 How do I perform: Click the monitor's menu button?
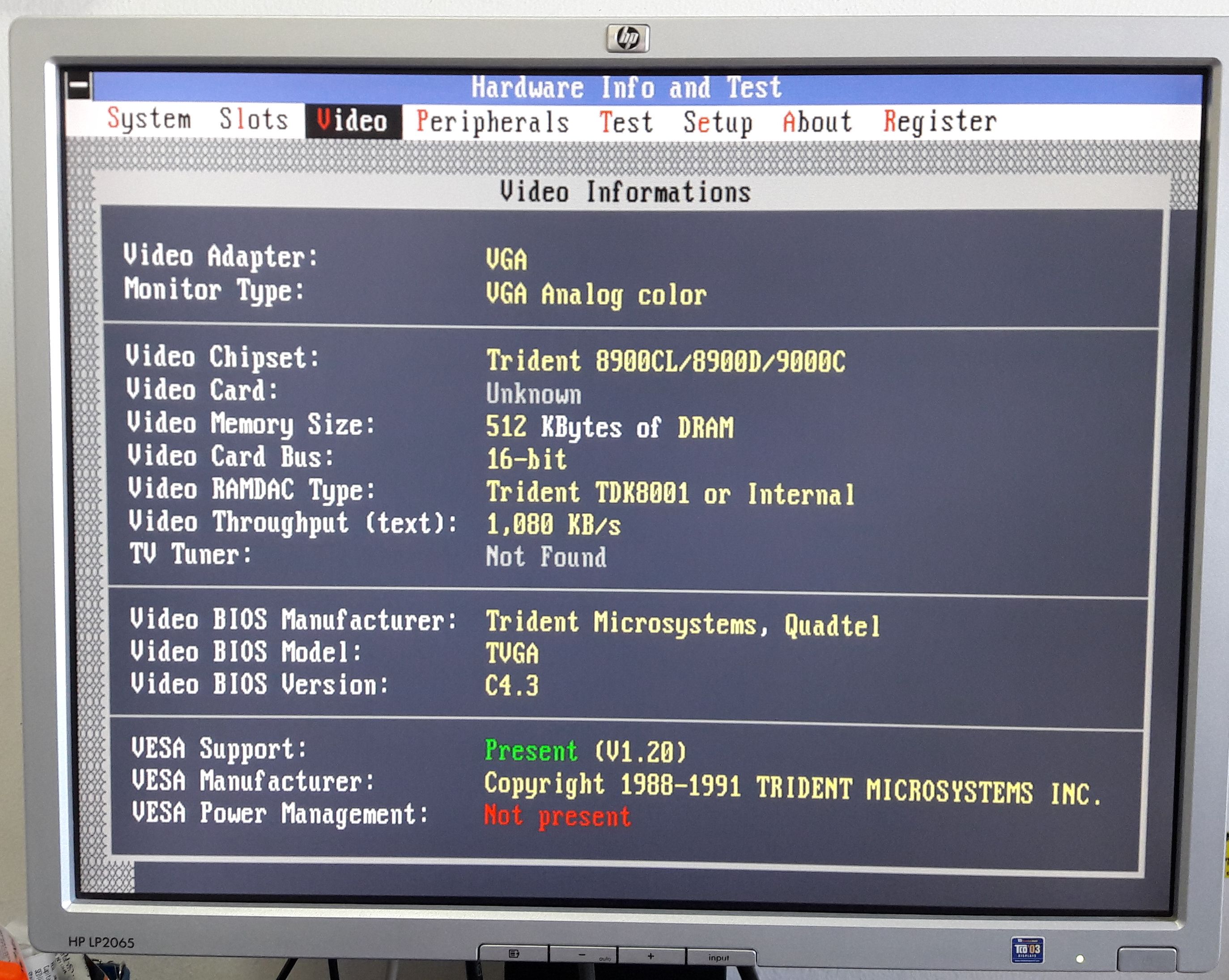[514, 954]
